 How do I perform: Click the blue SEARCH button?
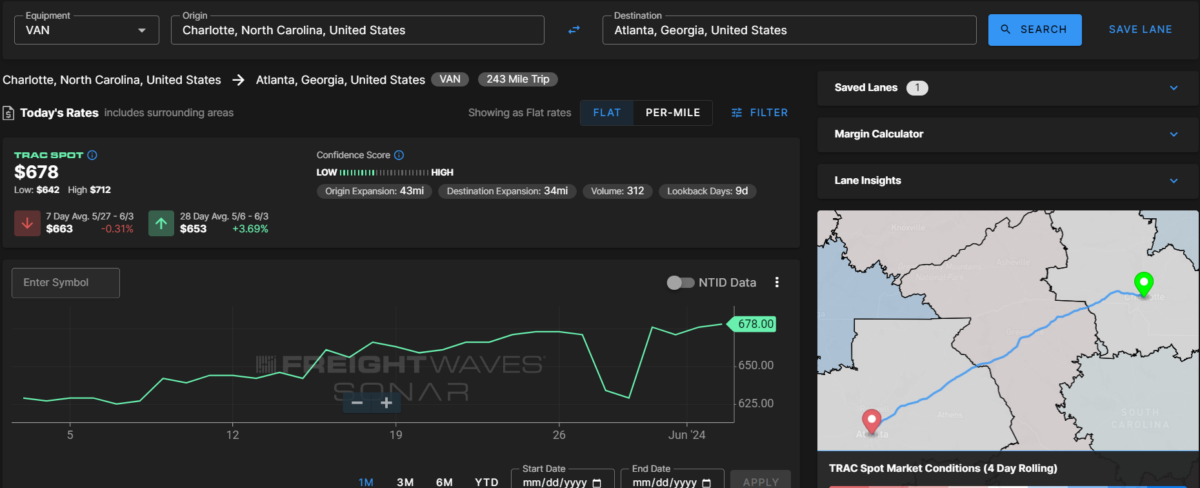click(1034, 30)
